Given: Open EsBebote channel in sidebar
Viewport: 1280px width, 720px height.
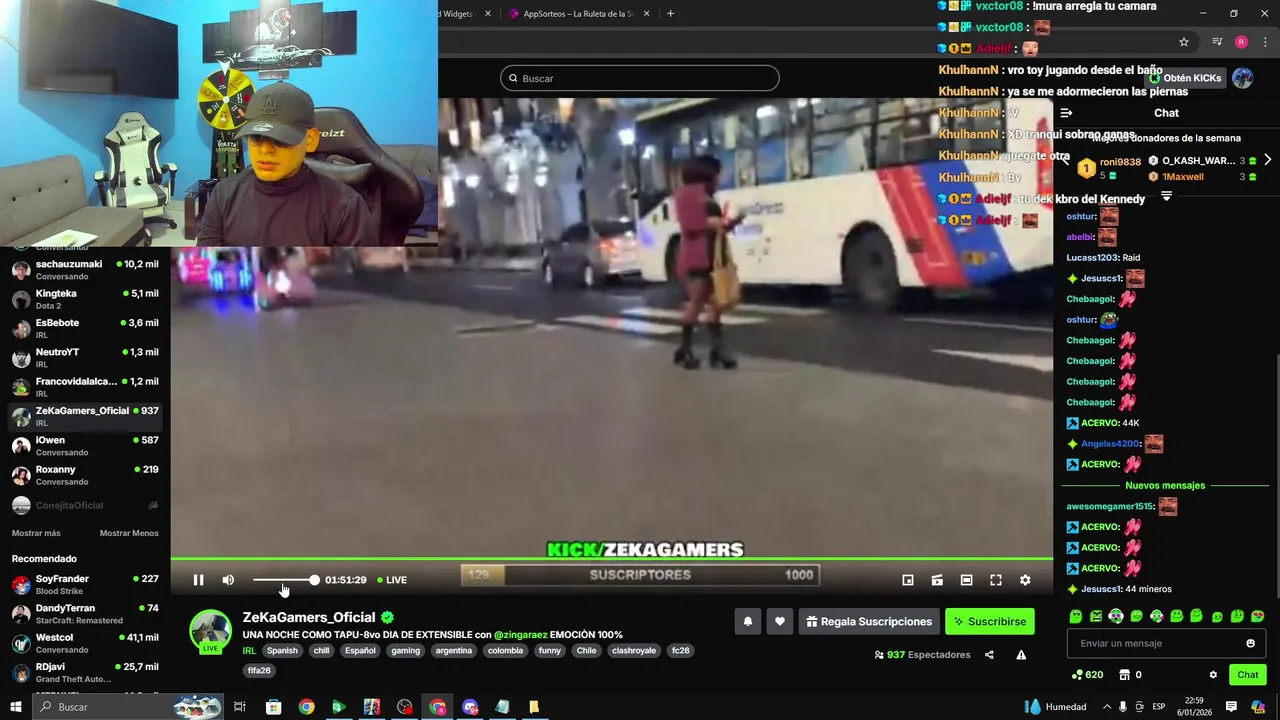Looking at the screenshot, I should click(x=85, y=328).
